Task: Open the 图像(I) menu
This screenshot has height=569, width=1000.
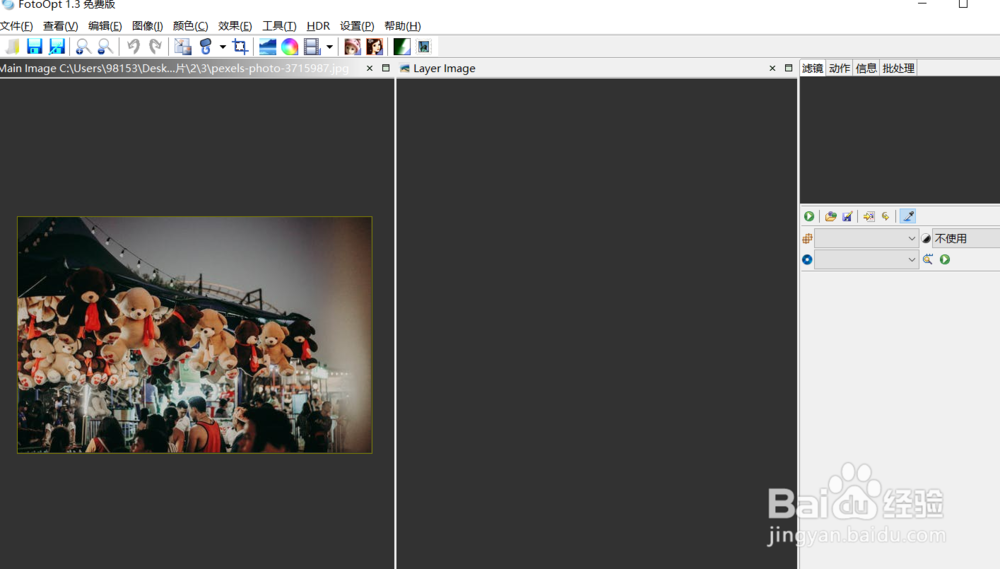Action: coord(147,26)
